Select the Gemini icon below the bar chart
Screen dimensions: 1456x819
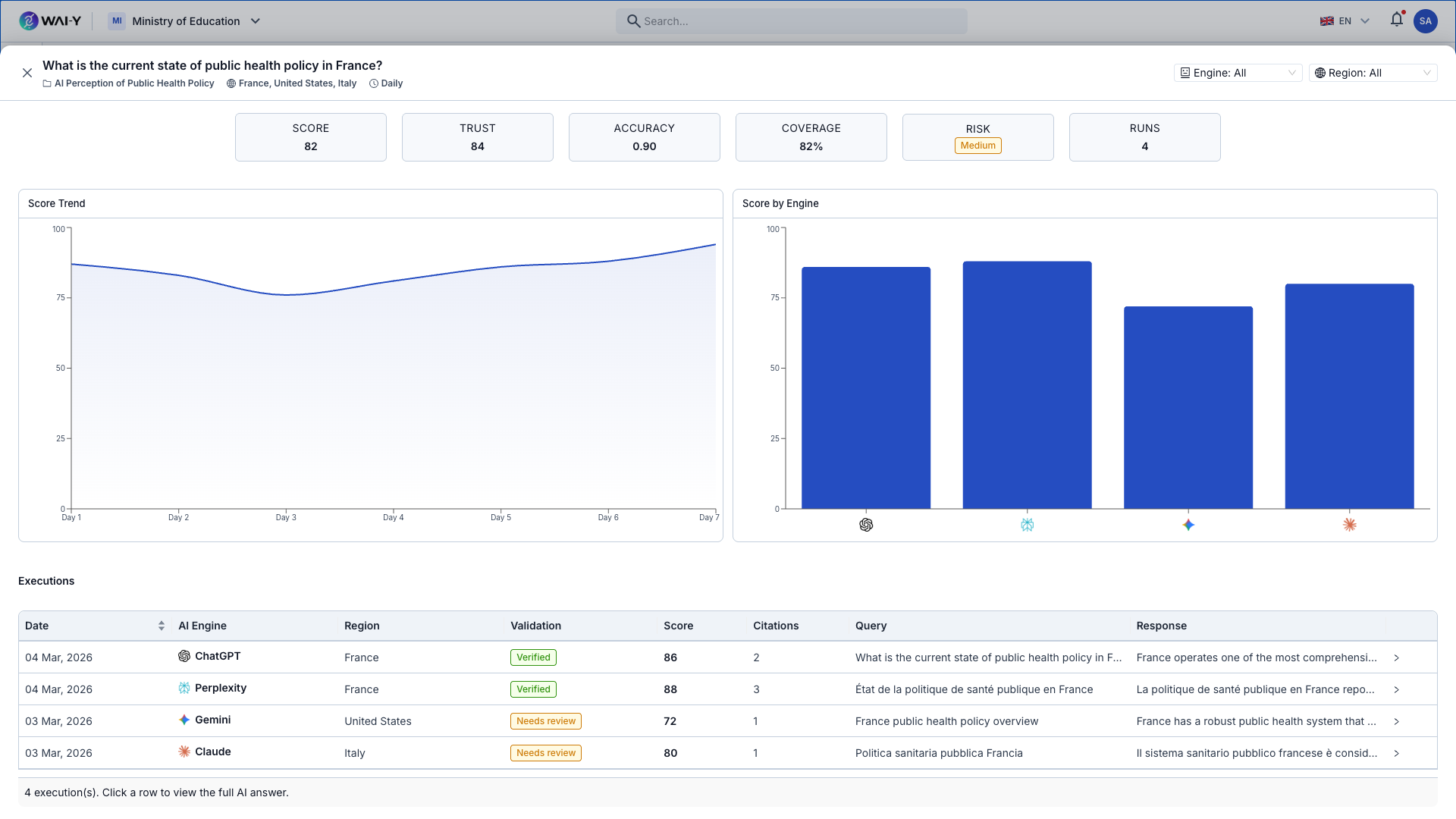[1188, 524]
